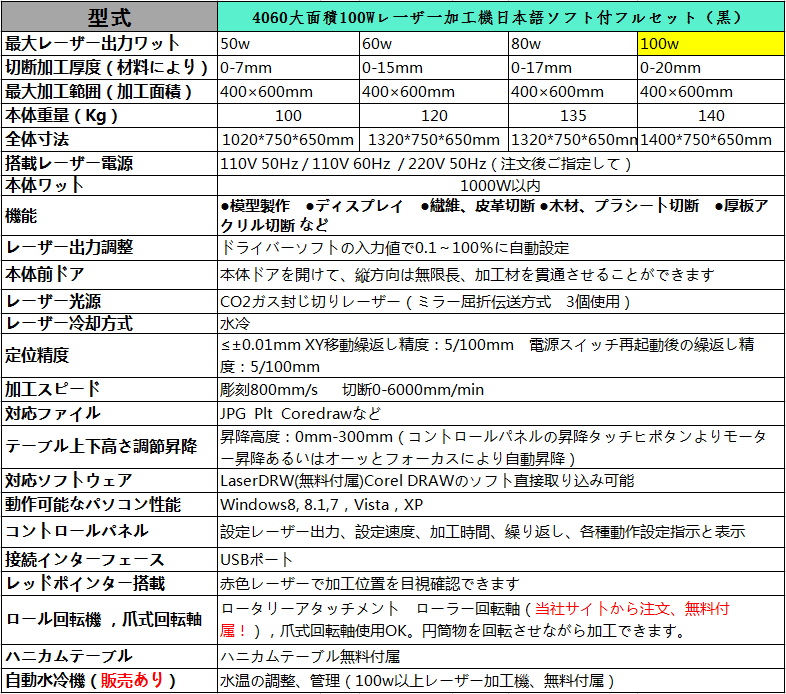Click the 50w cell
Screen dimensions: 786x694
[x=288, y=44]
